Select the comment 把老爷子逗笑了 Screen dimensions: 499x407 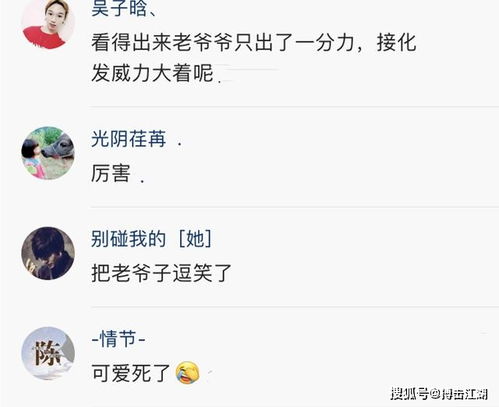pyautogui.click(x=161, y=273)
